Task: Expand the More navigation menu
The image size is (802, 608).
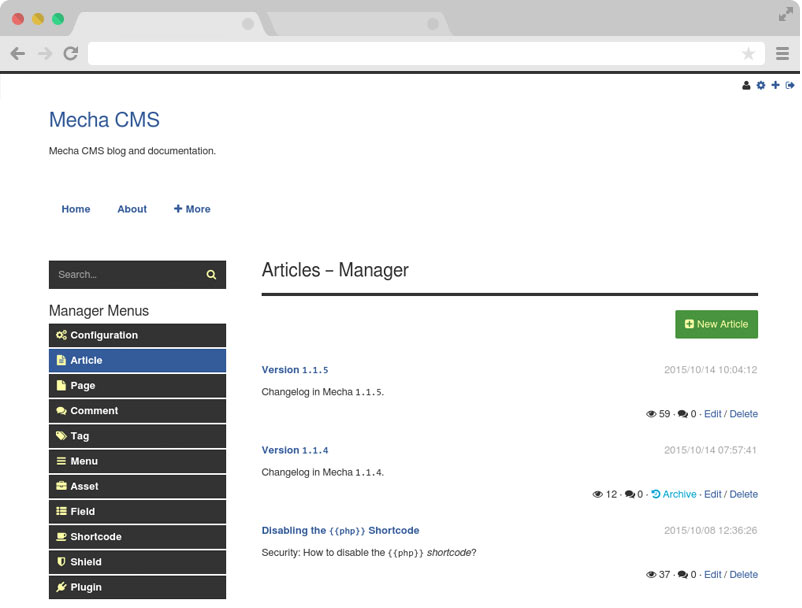Action: tap(192, 209)
